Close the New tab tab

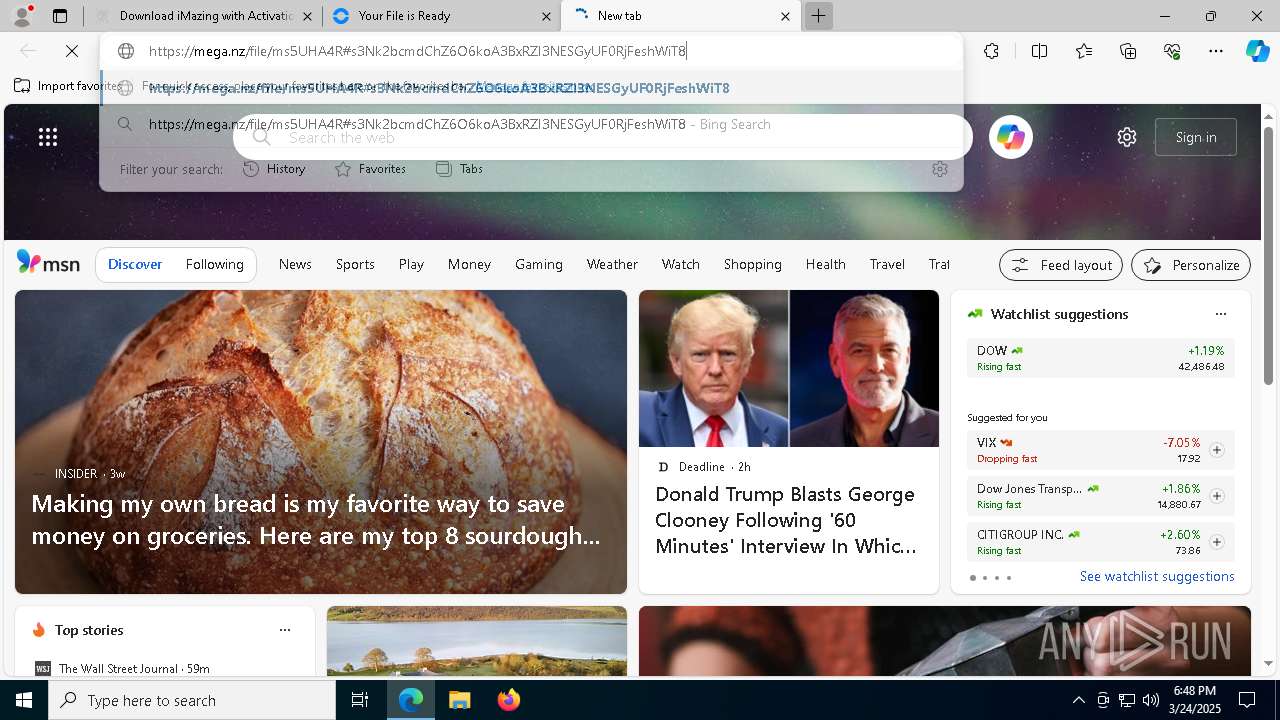tap(785, 16)
